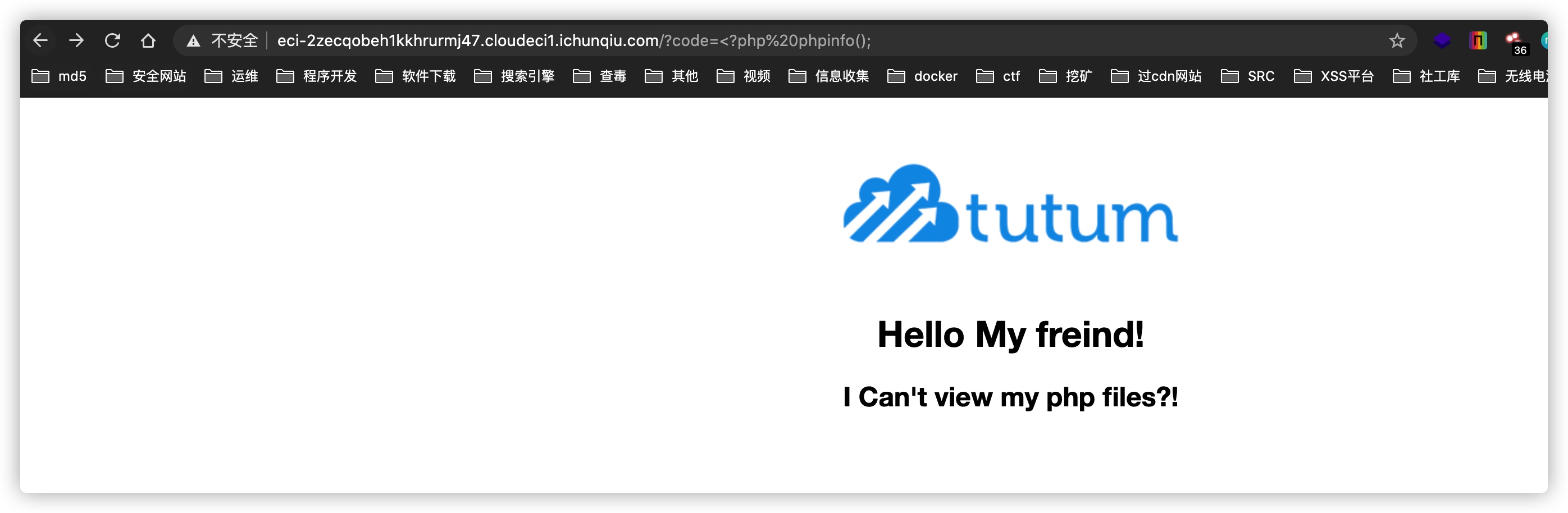Reload the current page
This screenshot has height=513, width=1568.
[x=112, y=41]
